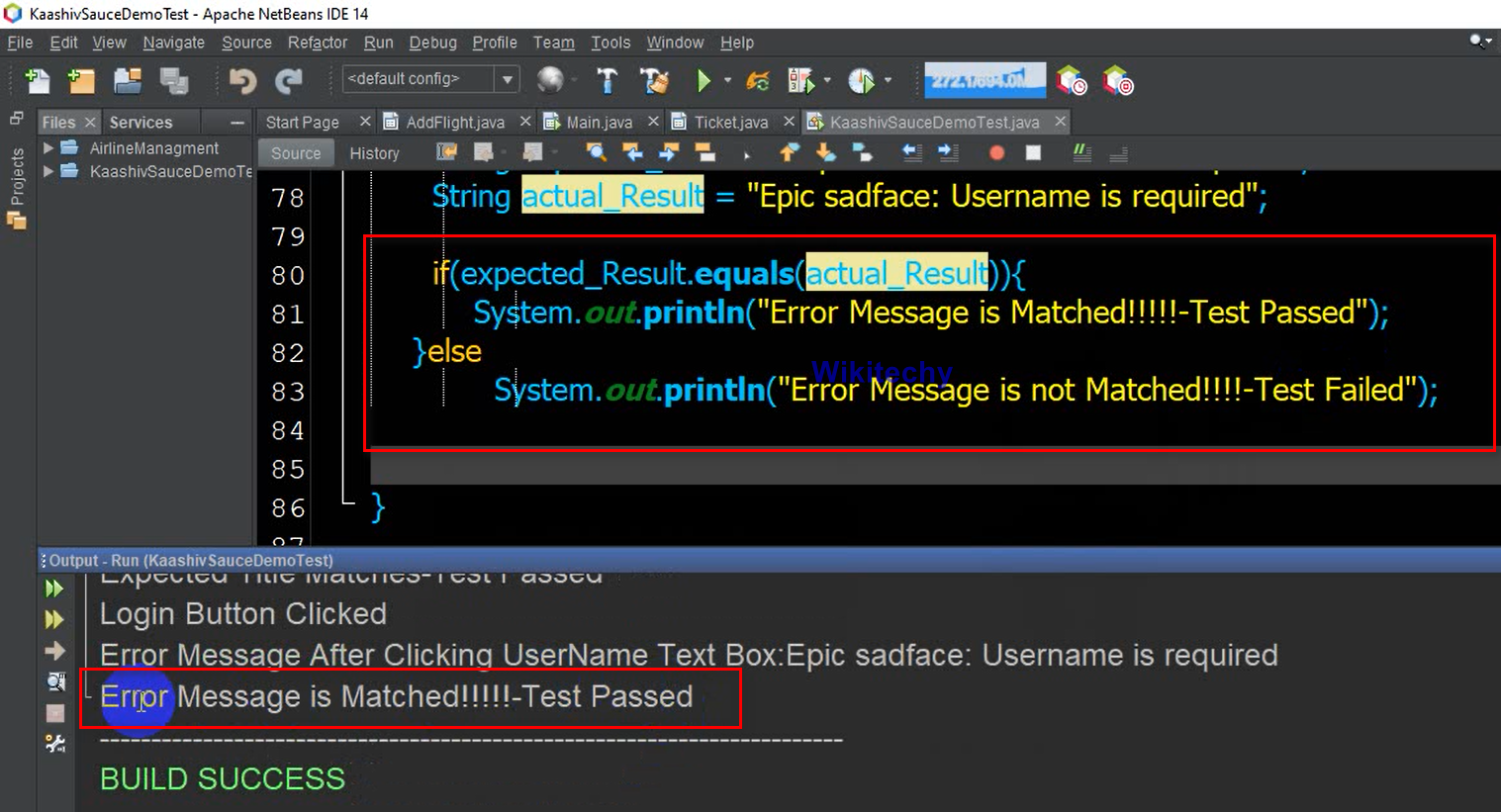Expand the AirlineManagment project node
This screenshot has width=1501, height=812.
pyautogui.click(x=47, y=147)
